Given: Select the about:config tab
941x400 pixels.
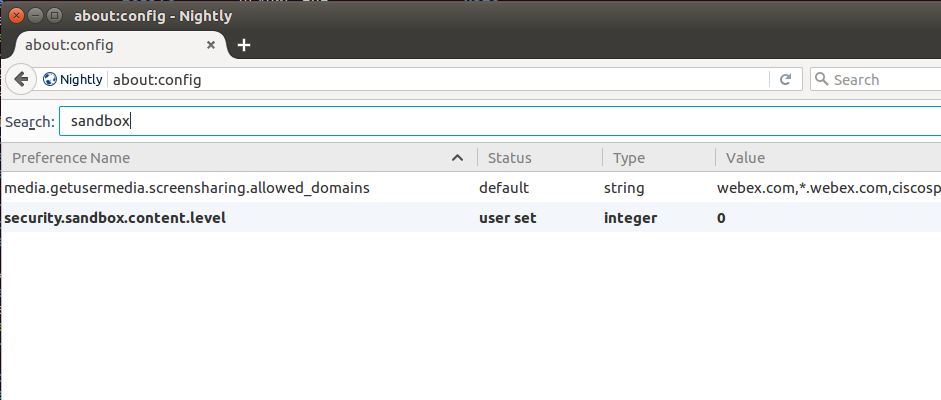Looking at the screenshot, I should tap(110, 45).
